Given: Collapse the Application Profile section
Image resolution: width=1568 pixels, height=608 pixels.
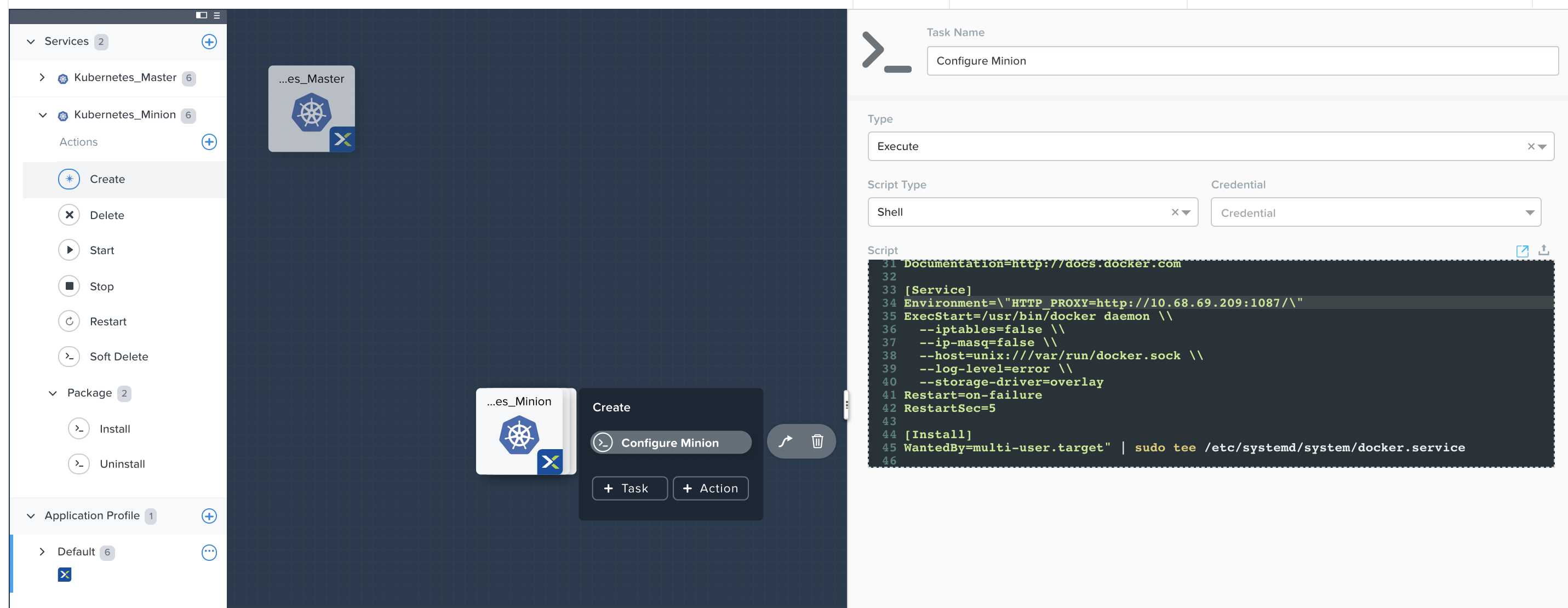Looking at the screenshot, I should (31, 516).
